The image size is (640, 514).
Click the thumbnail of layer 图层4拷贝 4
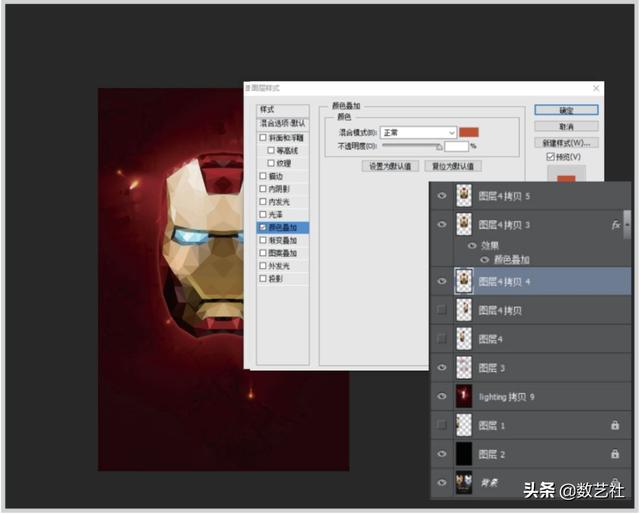point(464,281)
